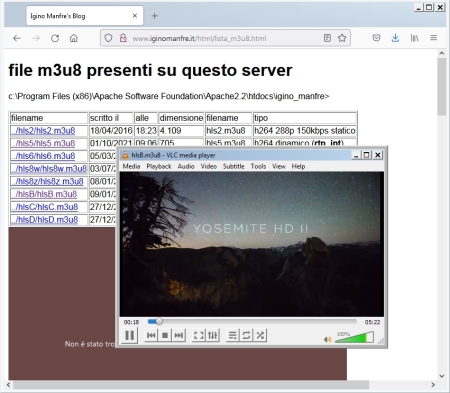Mute audio via VLC speaker icon
Viewport: 450px width, 393px height.
click(328, 339)
